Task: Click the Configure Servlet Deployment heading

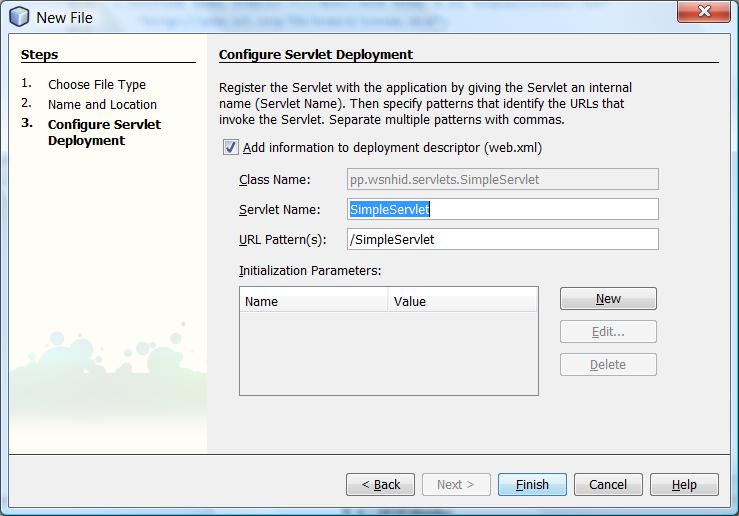Action: (316, 55)
